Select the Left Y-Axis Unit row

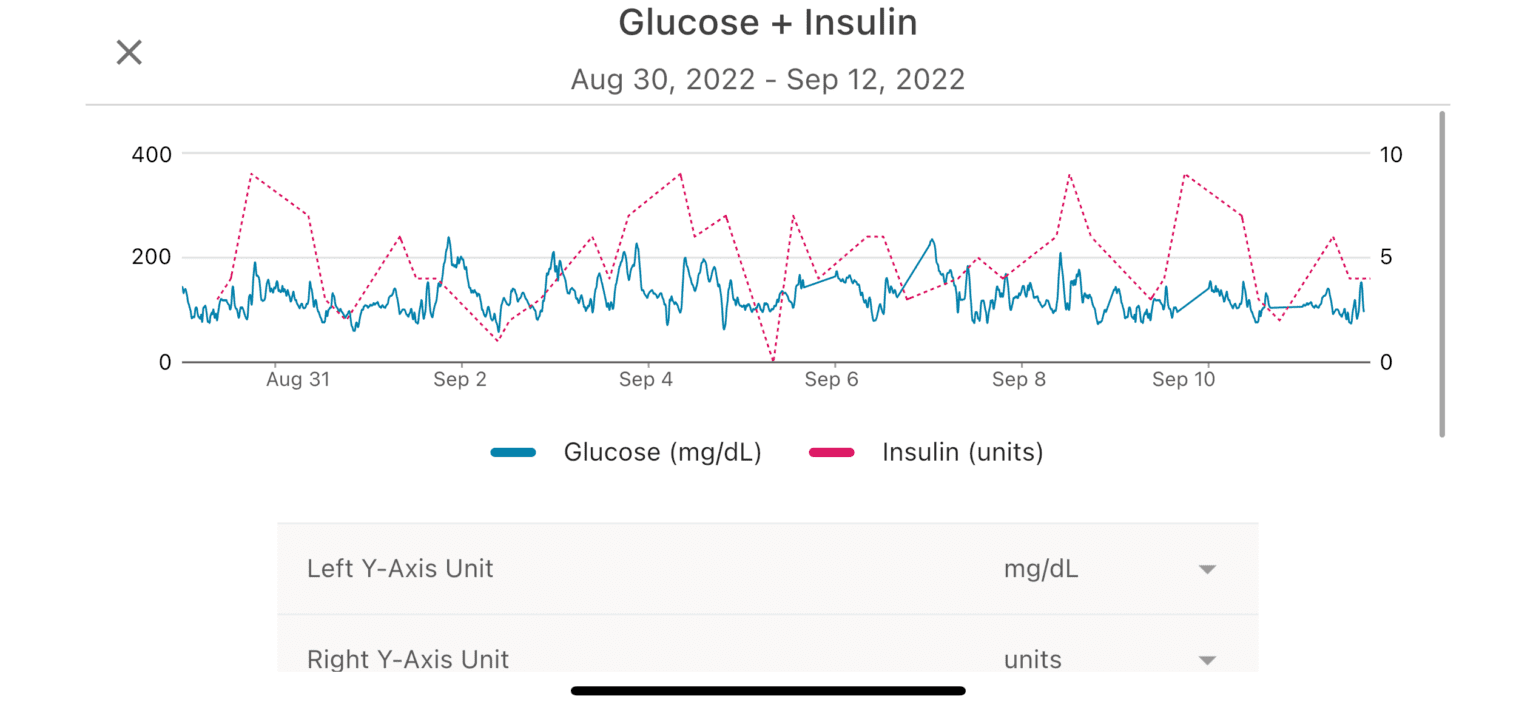(400, 568)
